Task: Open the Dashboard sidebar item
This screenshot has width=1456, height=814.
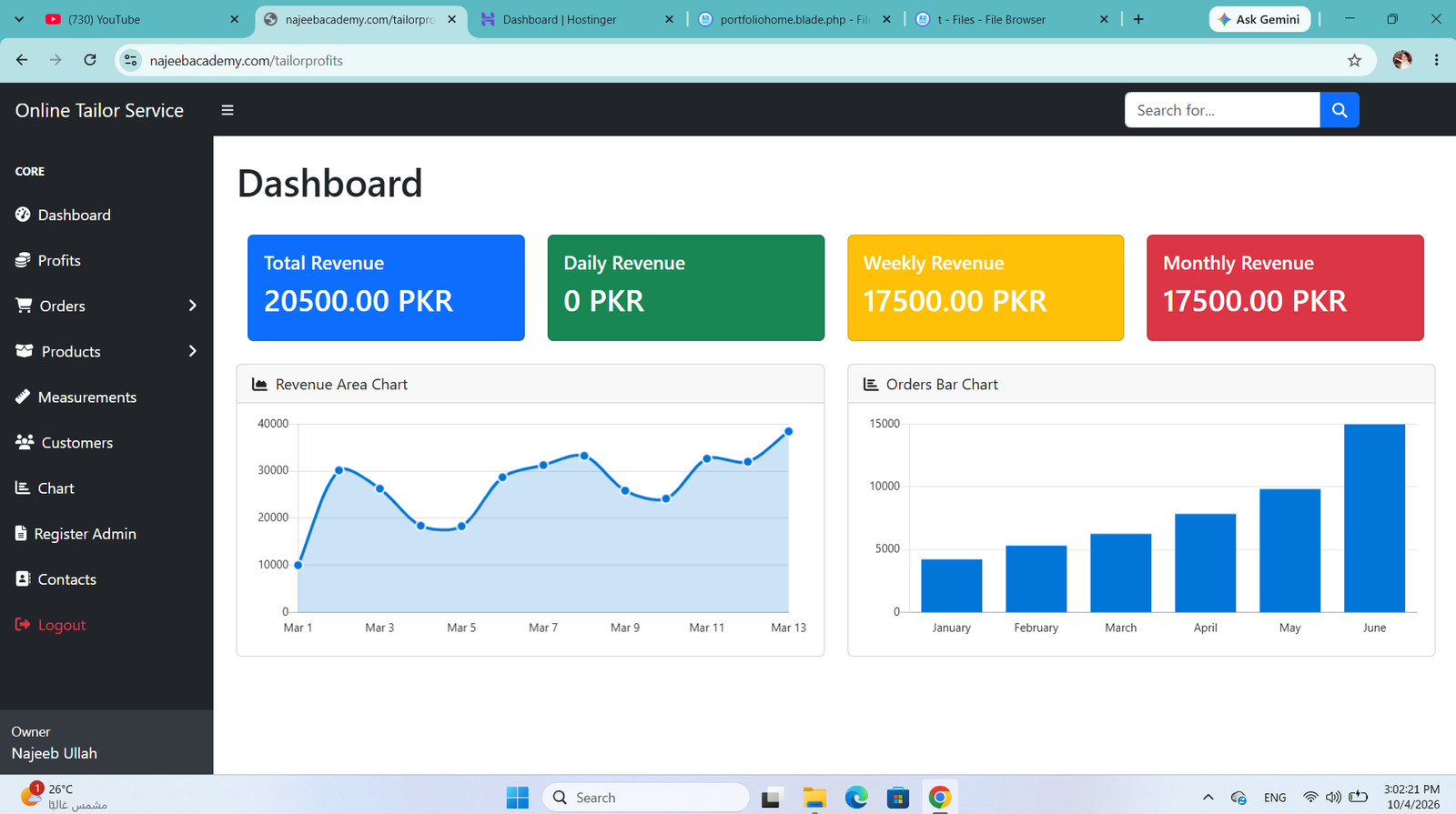Action: (63, 215)
